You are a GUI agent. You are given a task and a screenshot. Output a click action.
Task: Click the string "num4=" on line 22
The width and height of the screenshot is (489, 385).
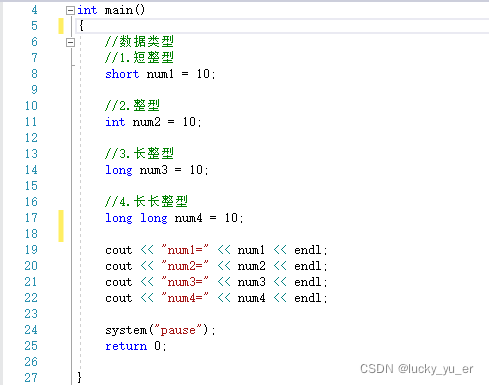coord(185,298)
